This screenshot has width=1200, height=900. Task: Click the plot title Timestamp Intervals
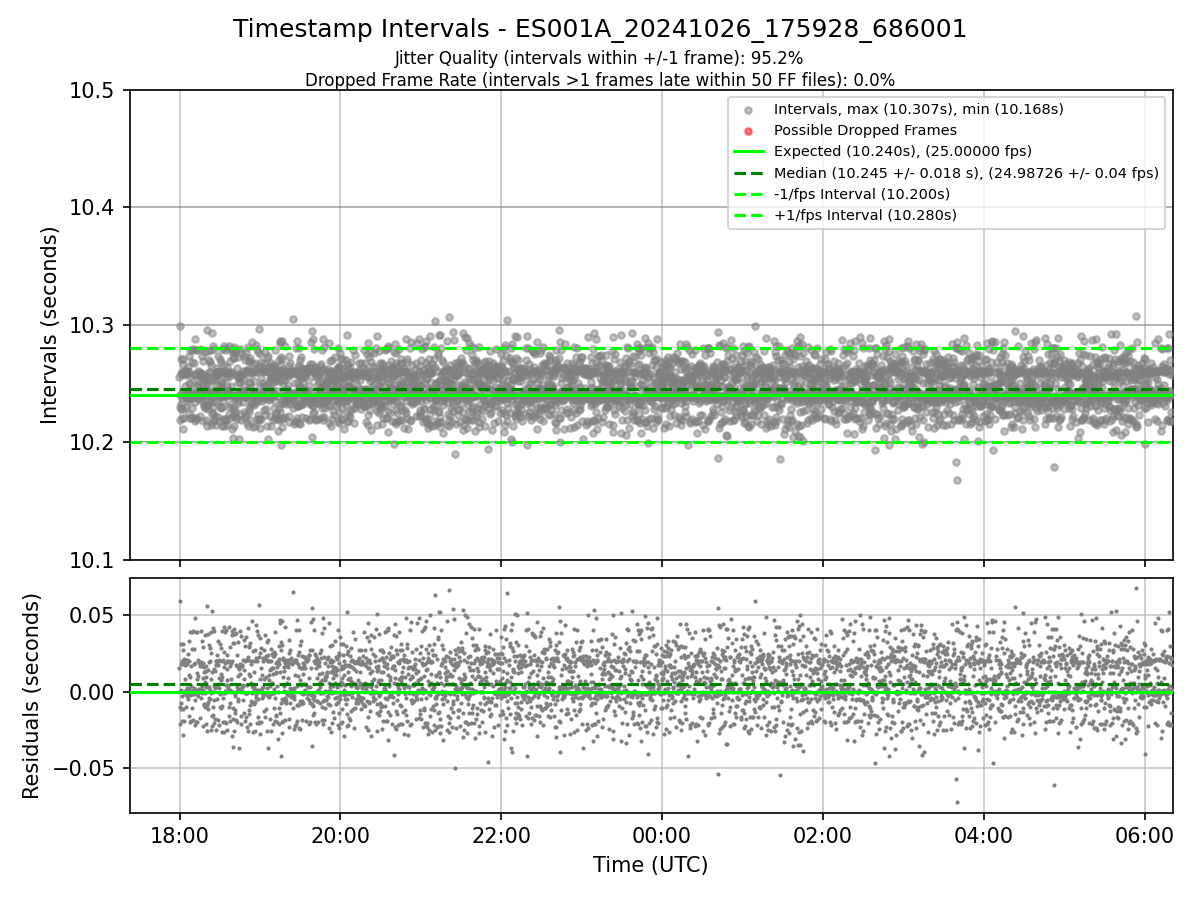pos(600,29)
